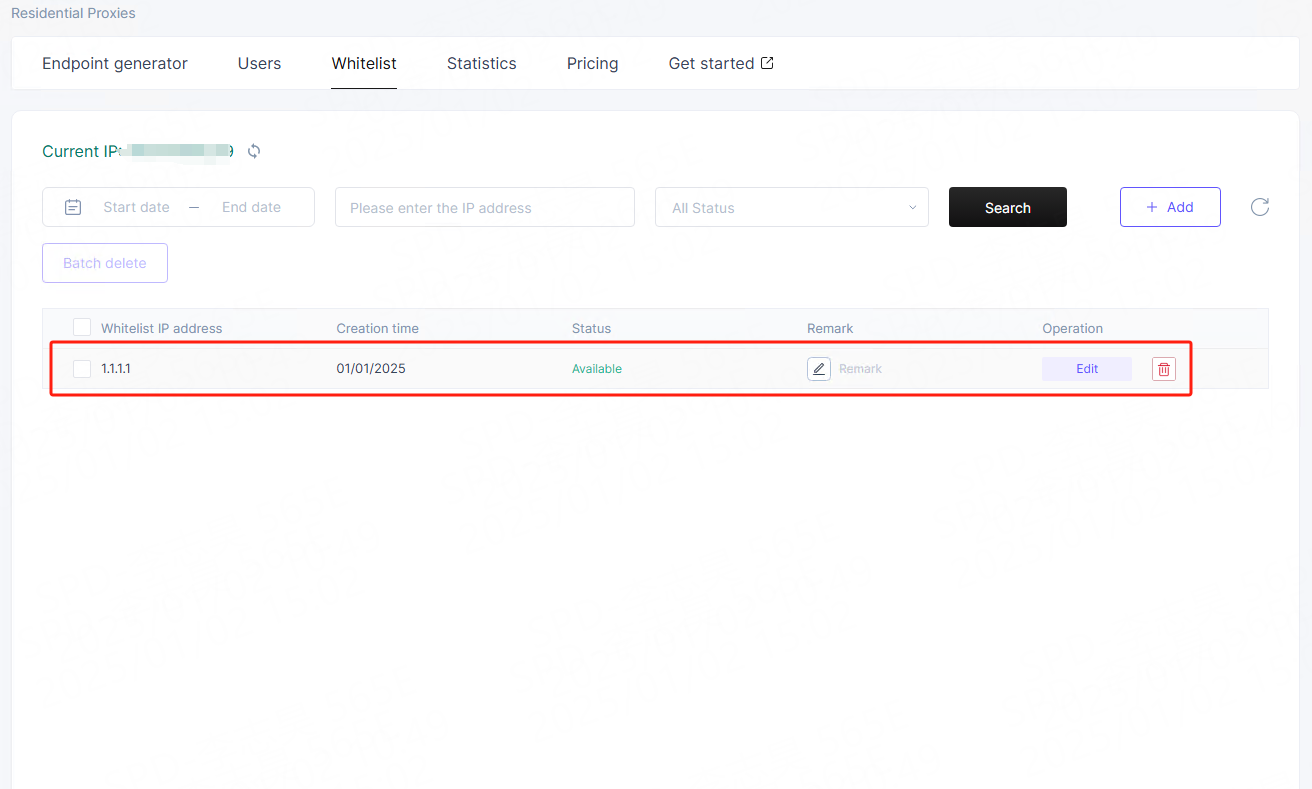Click Edit for the 1.1.1.1 entry
The image size is (1312, 789).
pyautogui.click(x=1087, y=369)
